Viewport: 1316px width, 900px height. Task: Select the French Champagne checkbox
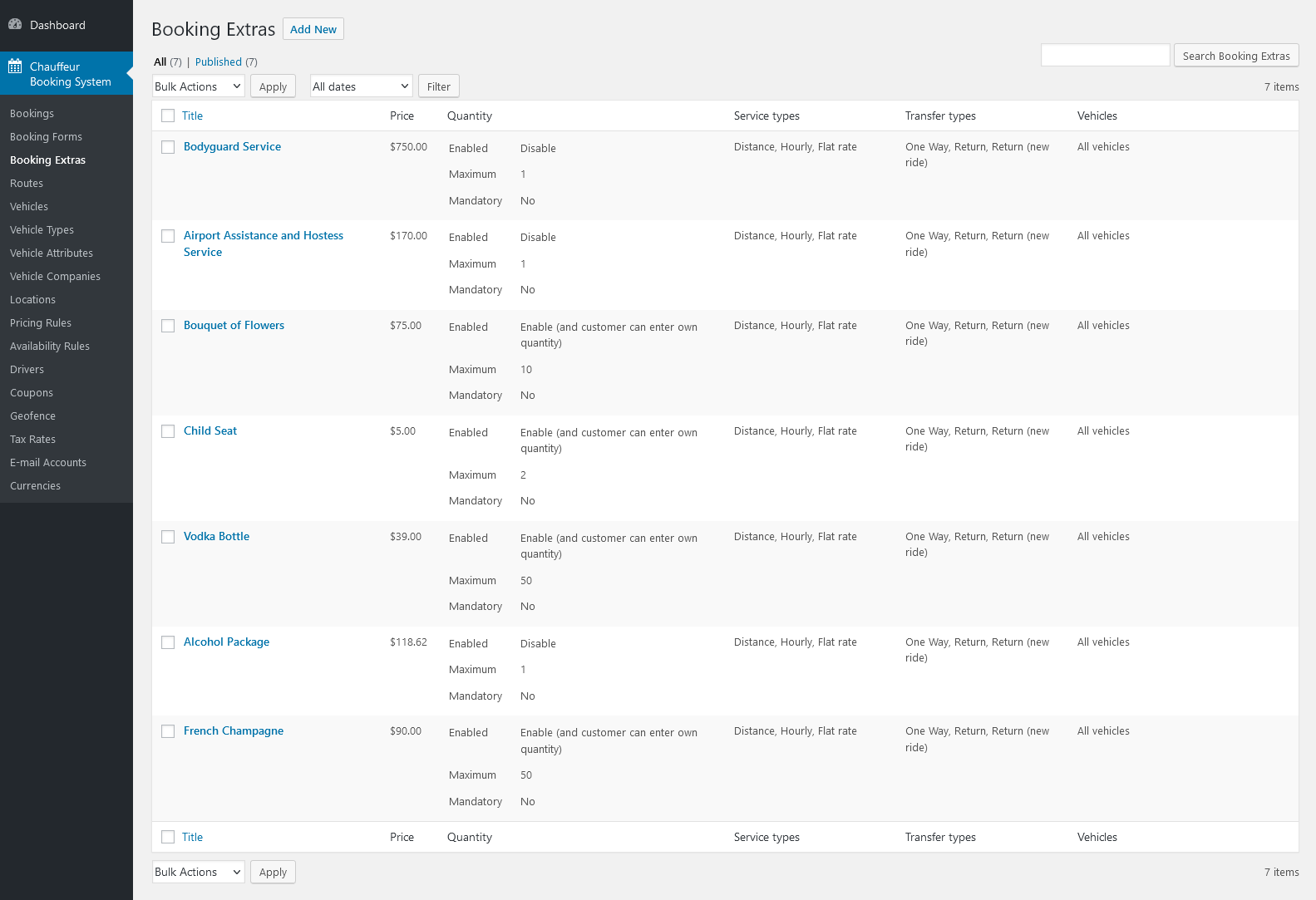point(168,731)
